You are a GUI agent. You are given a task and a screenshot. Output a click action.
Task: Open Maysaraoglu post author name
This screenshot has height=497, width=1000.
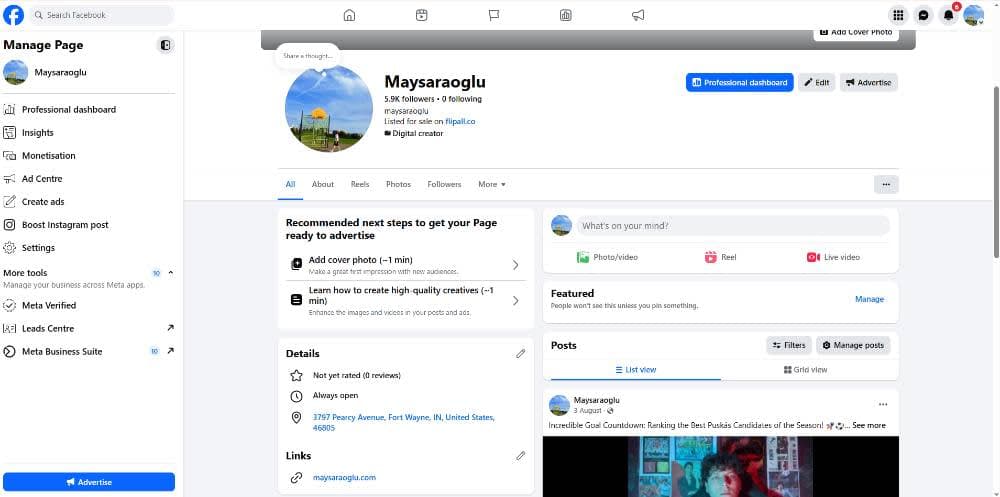[x=596, y=400]
